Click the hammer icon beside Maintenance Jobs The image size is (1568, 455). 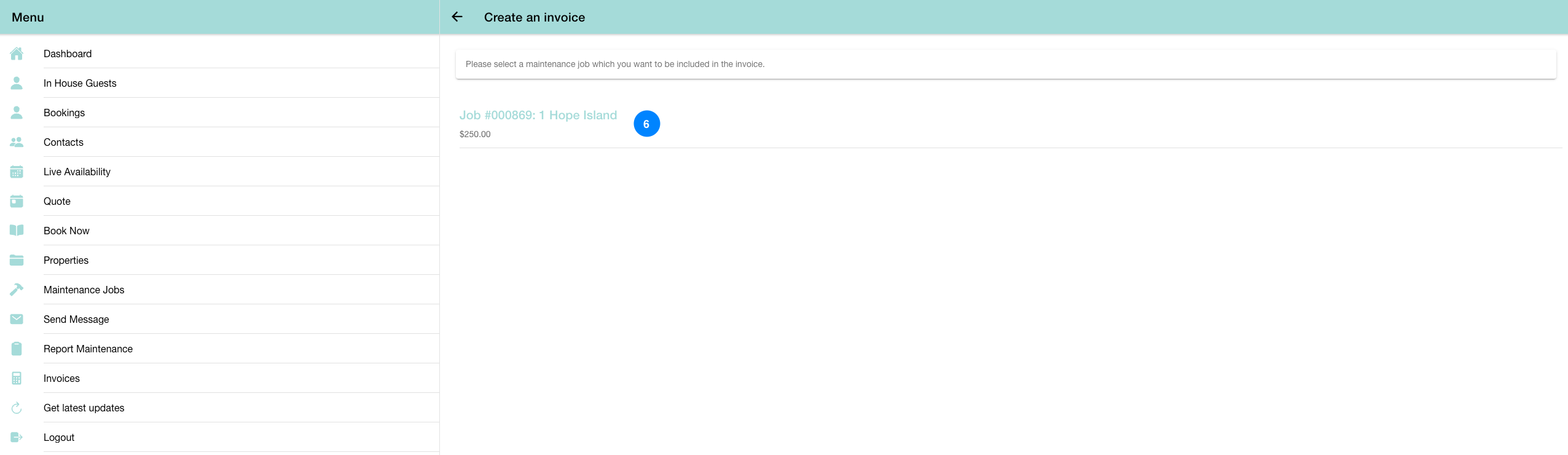tap(17, 290)
